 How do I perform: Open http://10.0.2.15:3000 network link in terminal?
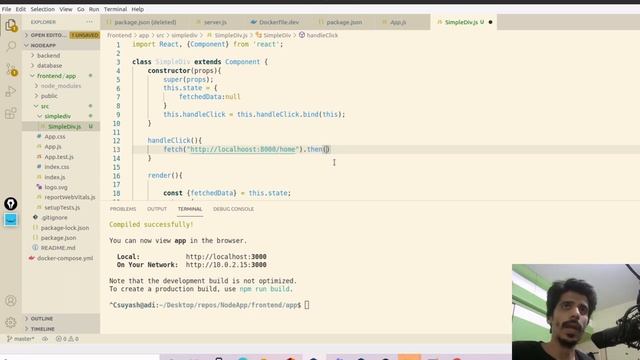[x=226, y=265]
